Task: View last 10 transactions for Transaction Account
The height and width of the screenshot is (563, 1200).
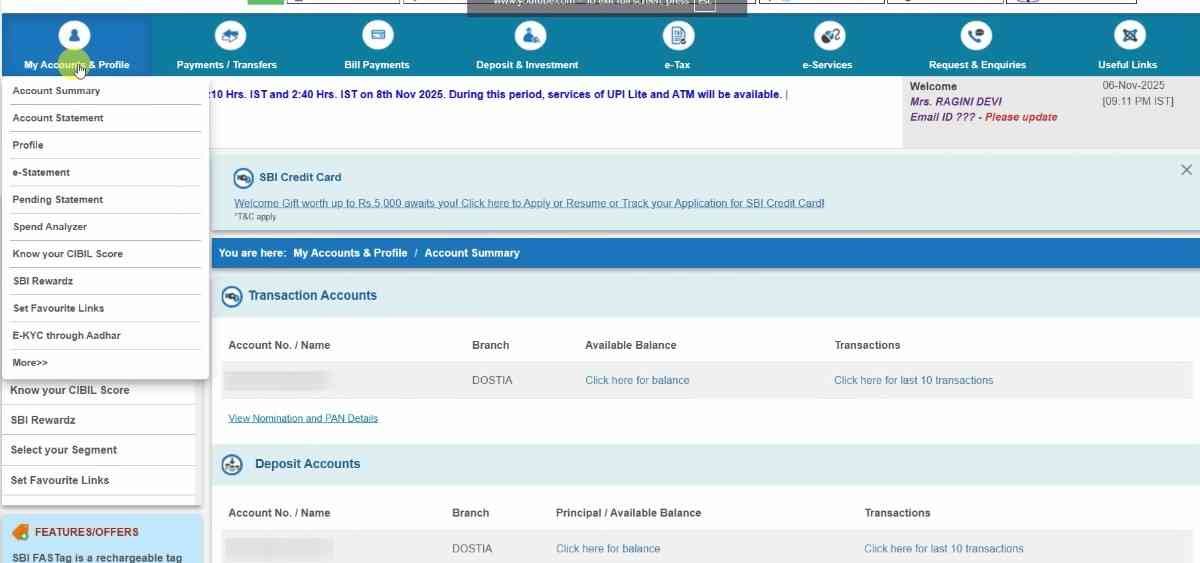Action: (913, 380)
